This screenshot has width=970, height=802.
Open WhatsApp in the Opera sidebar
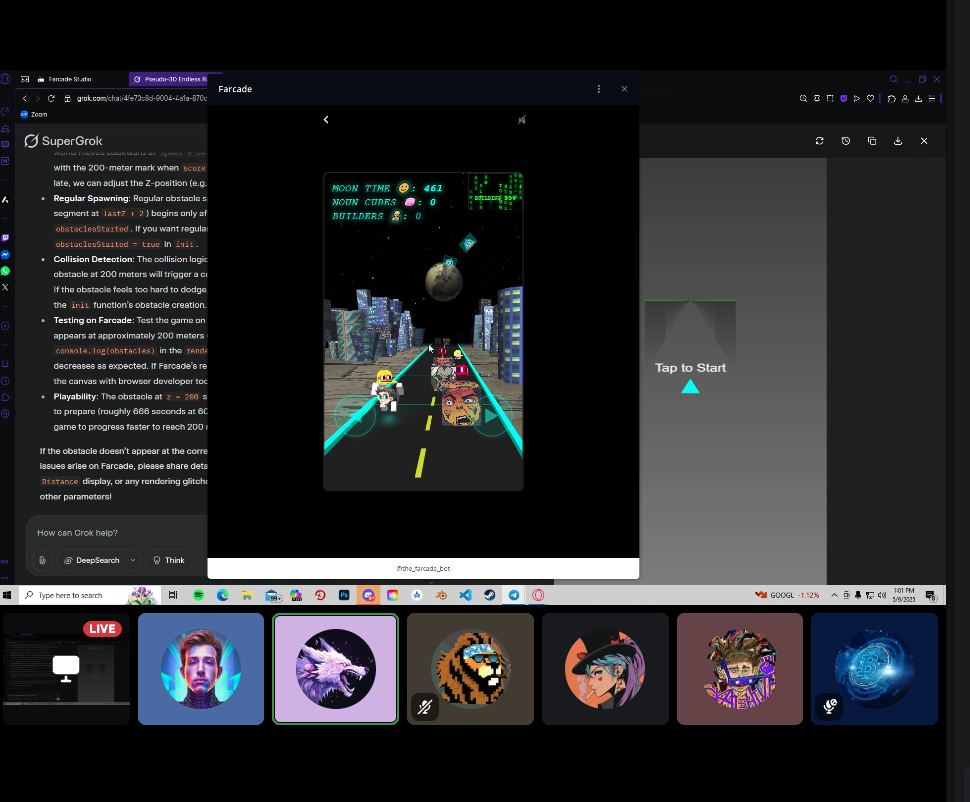click(6, 271)
